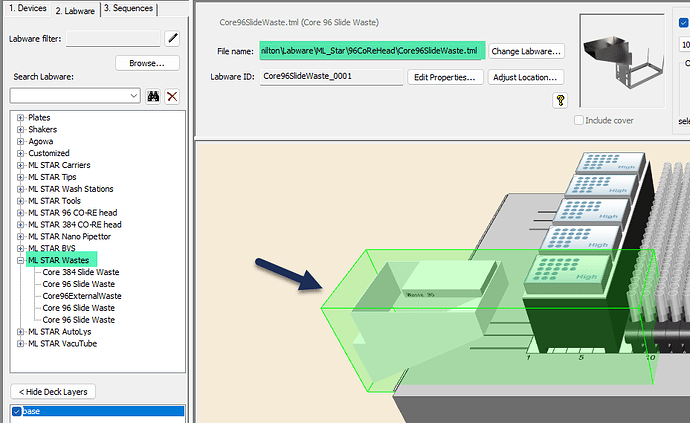
Task: Click the yellow key icon
Action: [561, 100]
